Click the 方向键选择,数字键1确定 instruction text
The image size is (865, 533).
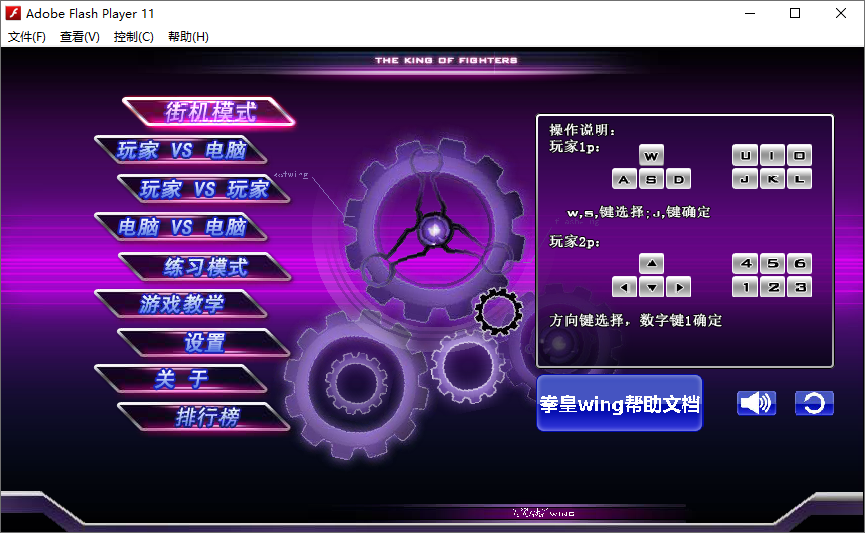click(636, 321)
